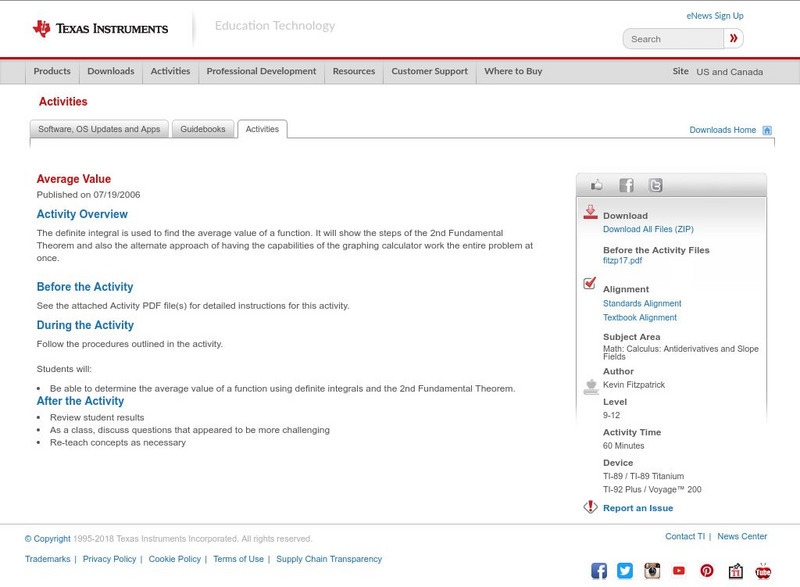Open TI Twitter page in footer
Image resolution: width=800 pixels, height=587 pixels.
(x=625, y=571)
